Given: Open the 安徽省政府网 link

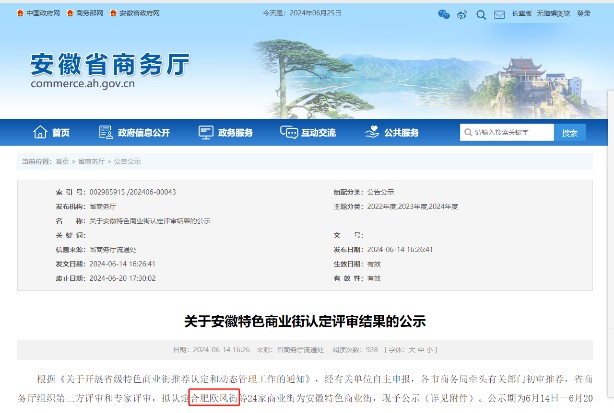Looking at the screenshot, I should 136,14.
